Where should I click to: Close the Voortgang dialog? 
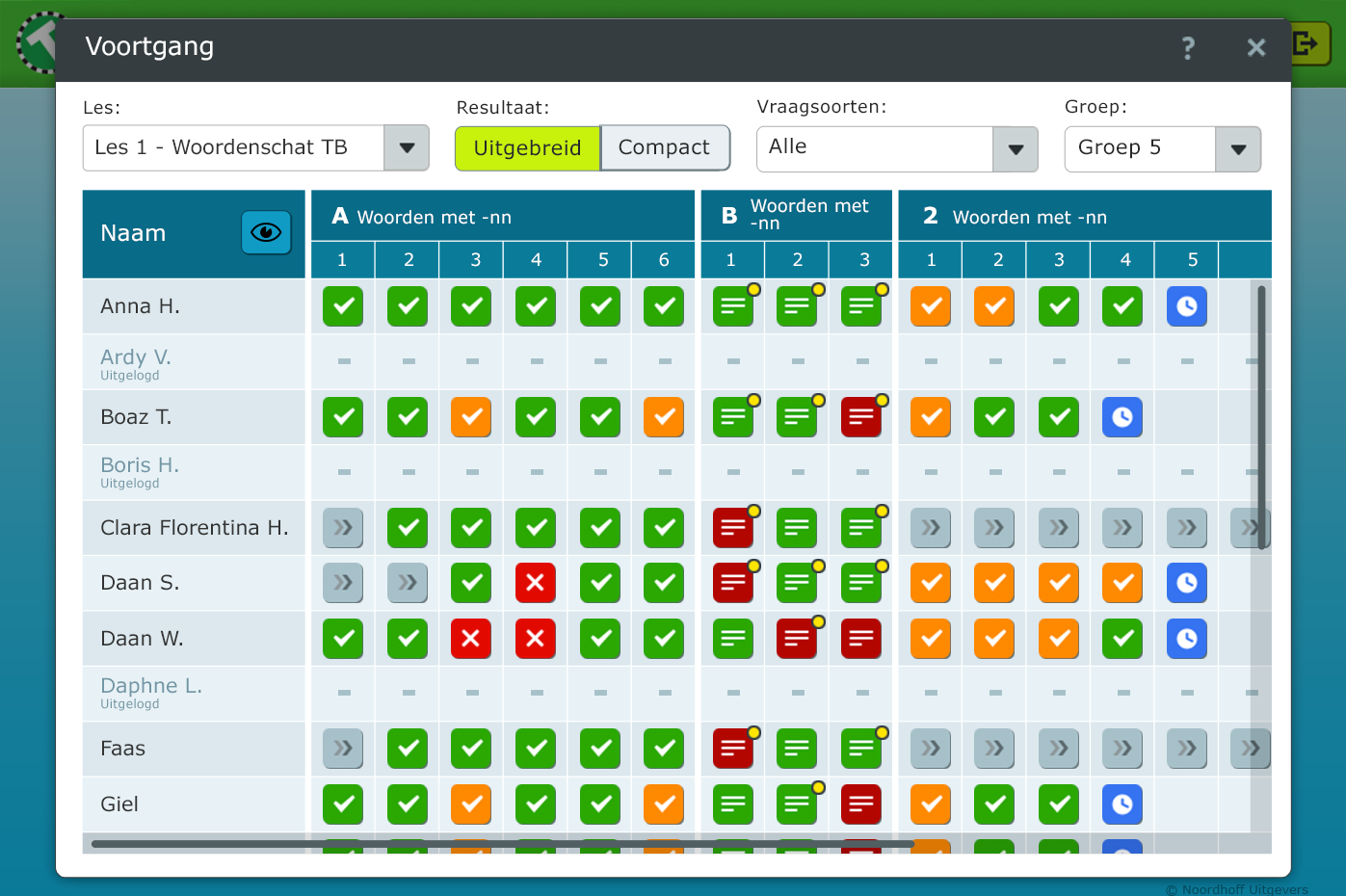(1255, 47)
